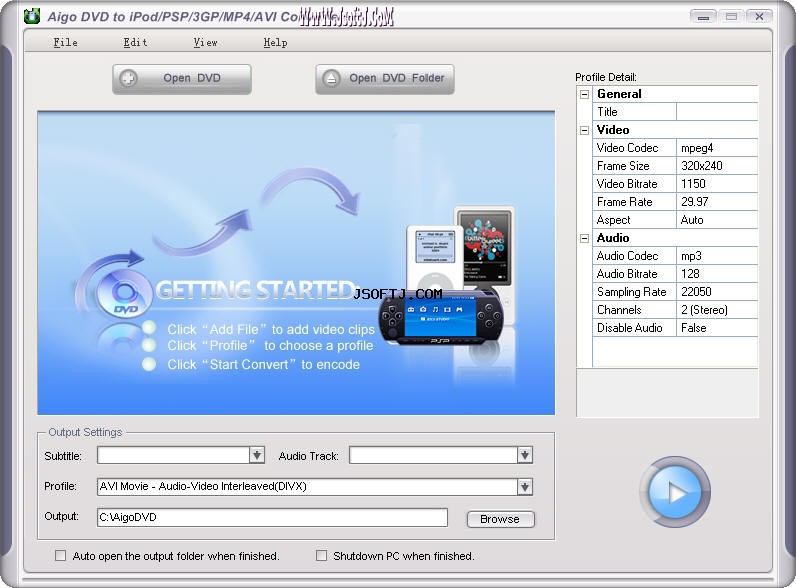Start conversion with the round play button

coord(675,492)
